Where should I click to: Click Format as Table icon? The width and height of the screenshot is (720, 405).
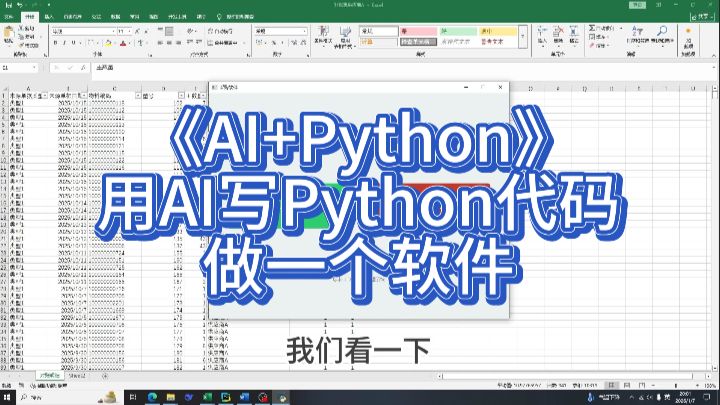pyautogui.click(x=345, y=37)
